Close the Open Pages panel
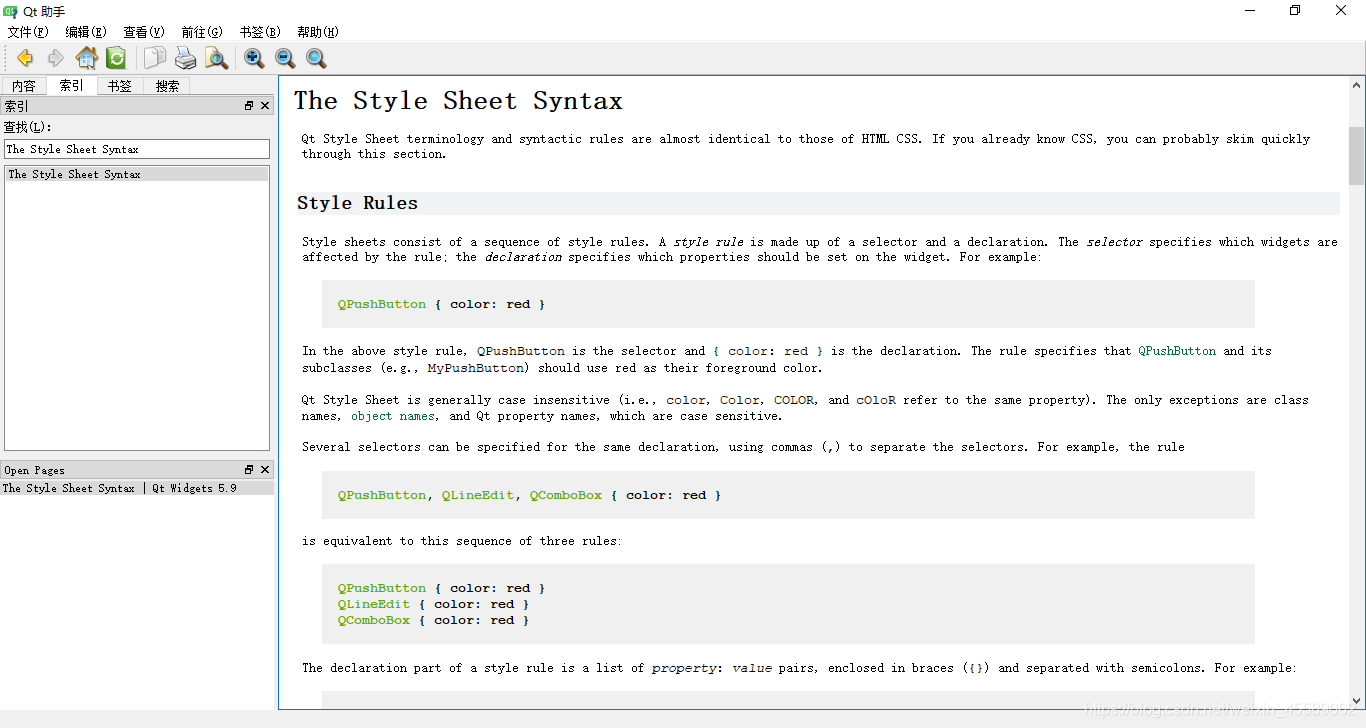1366x728 pixels. point(264,469)
